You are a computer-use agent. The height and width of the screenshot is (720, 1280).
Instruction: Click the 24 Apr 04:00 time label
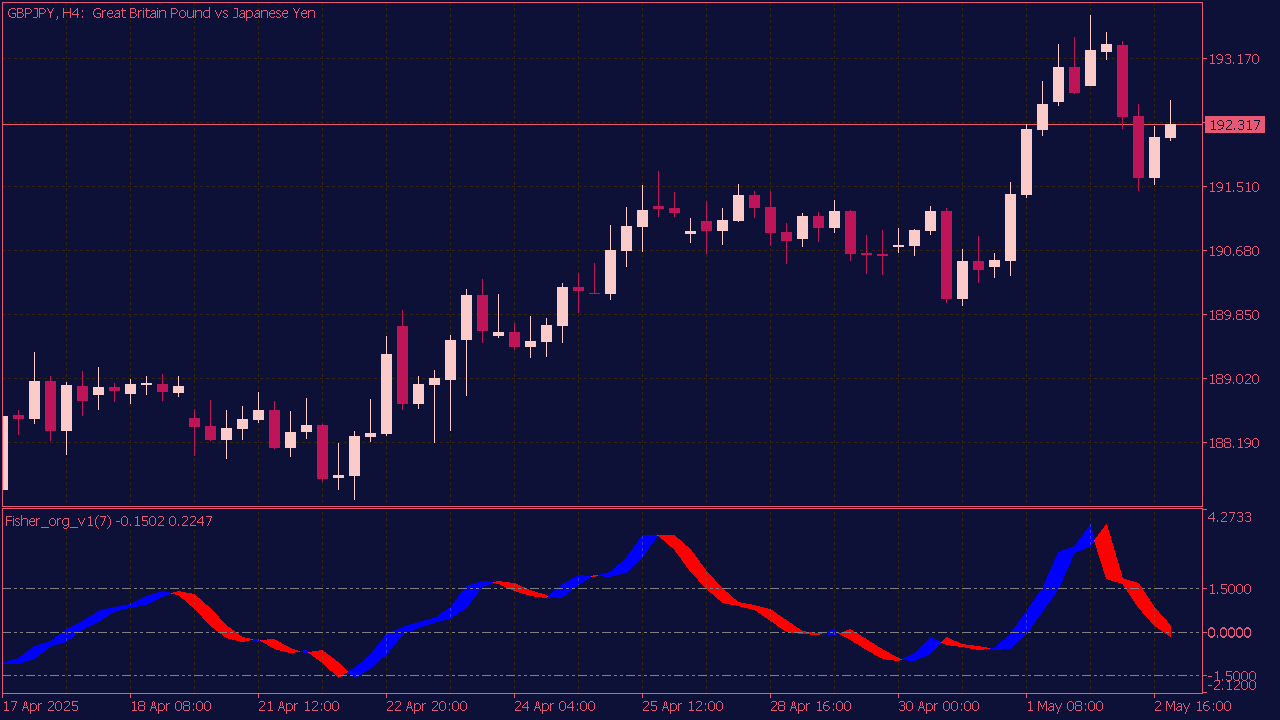[555, 706]
